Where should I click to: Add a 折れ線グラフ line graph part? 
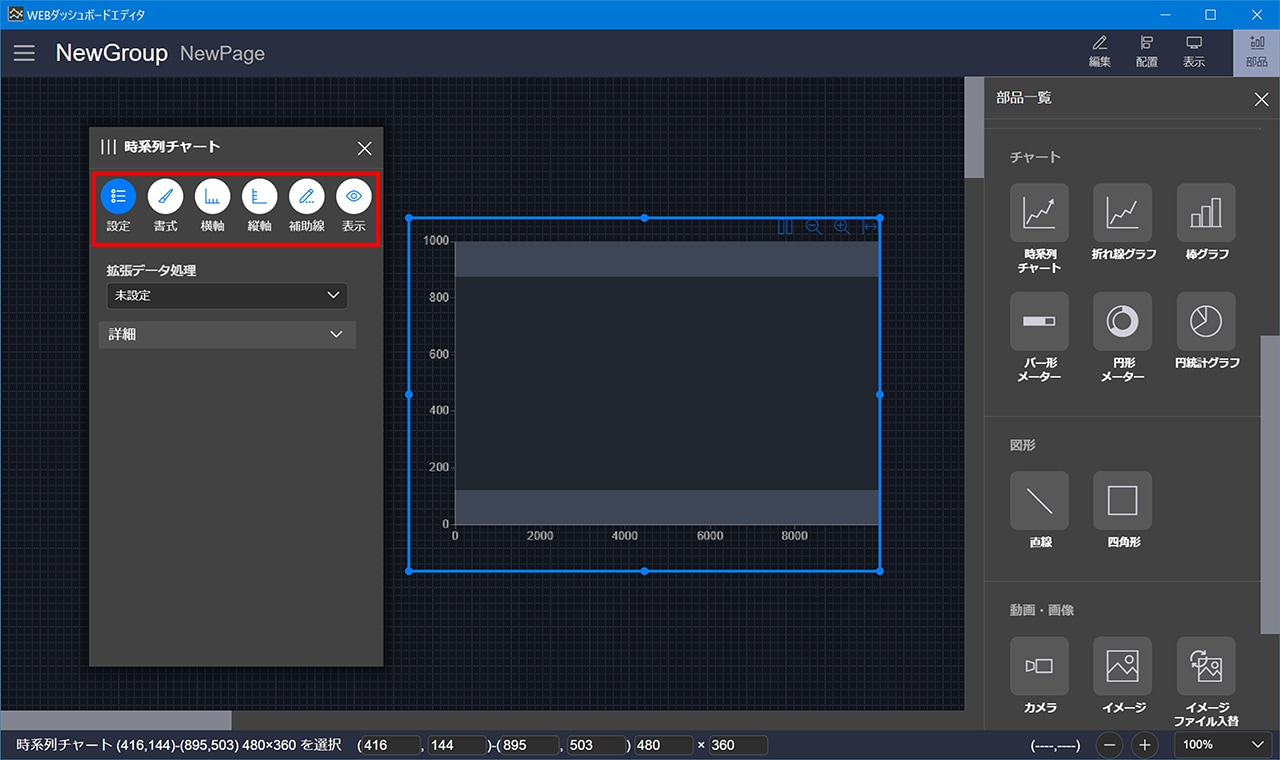1122,213
